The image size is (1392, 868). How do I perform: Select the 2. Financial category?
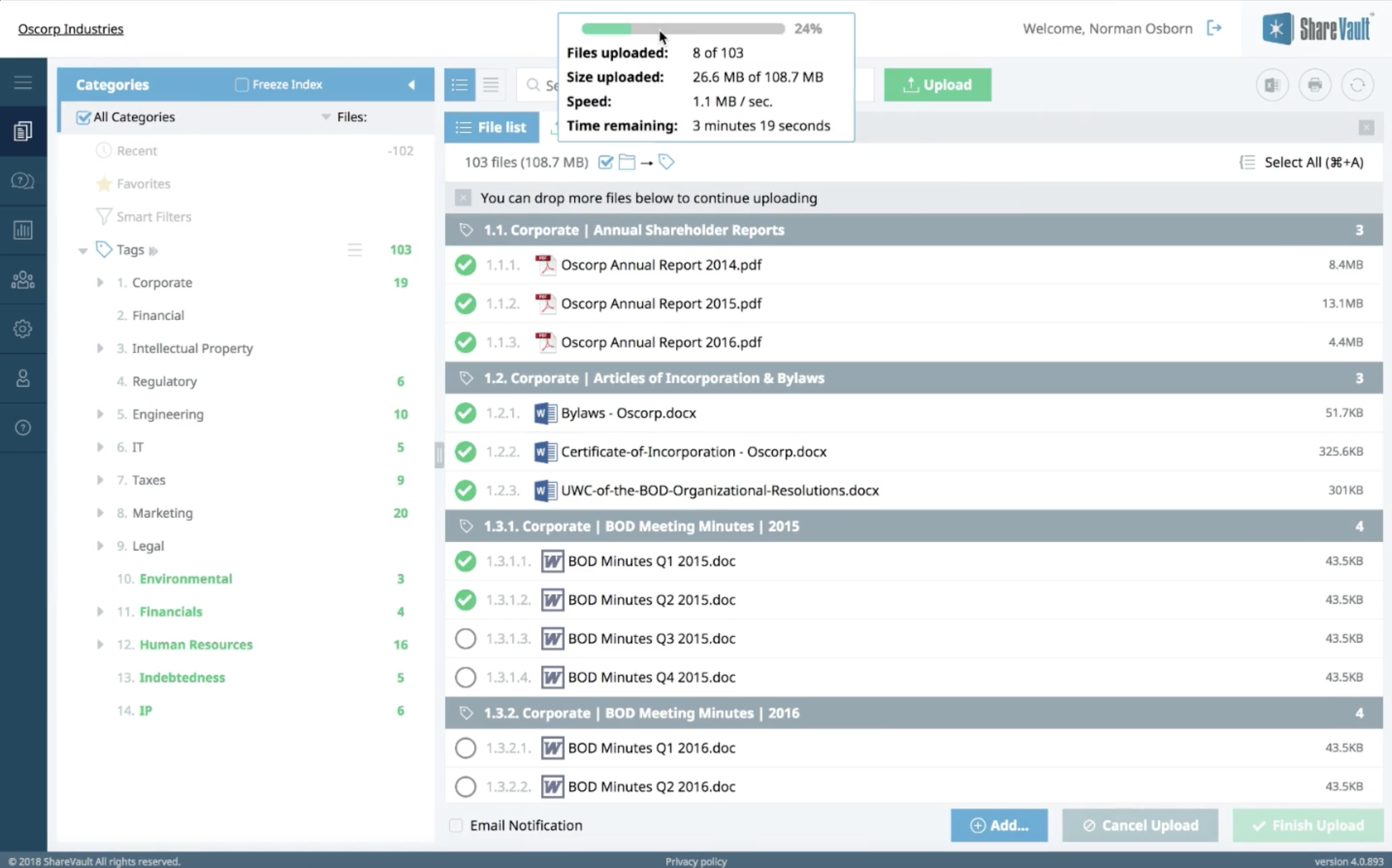click(158, 316)
